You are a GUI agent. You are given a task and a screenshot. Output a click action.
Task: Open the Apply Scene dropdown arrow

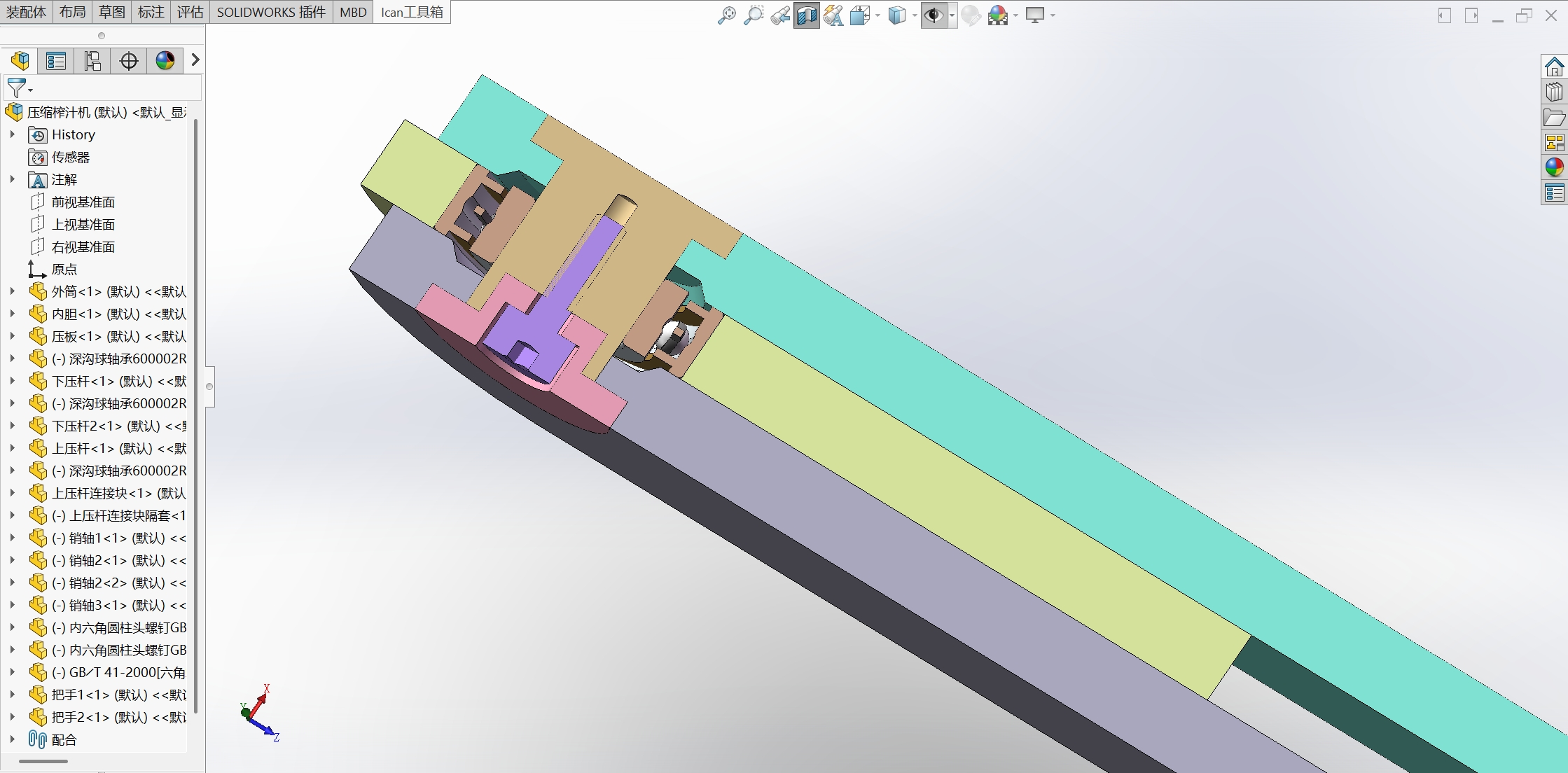(x=1015, y=15)
